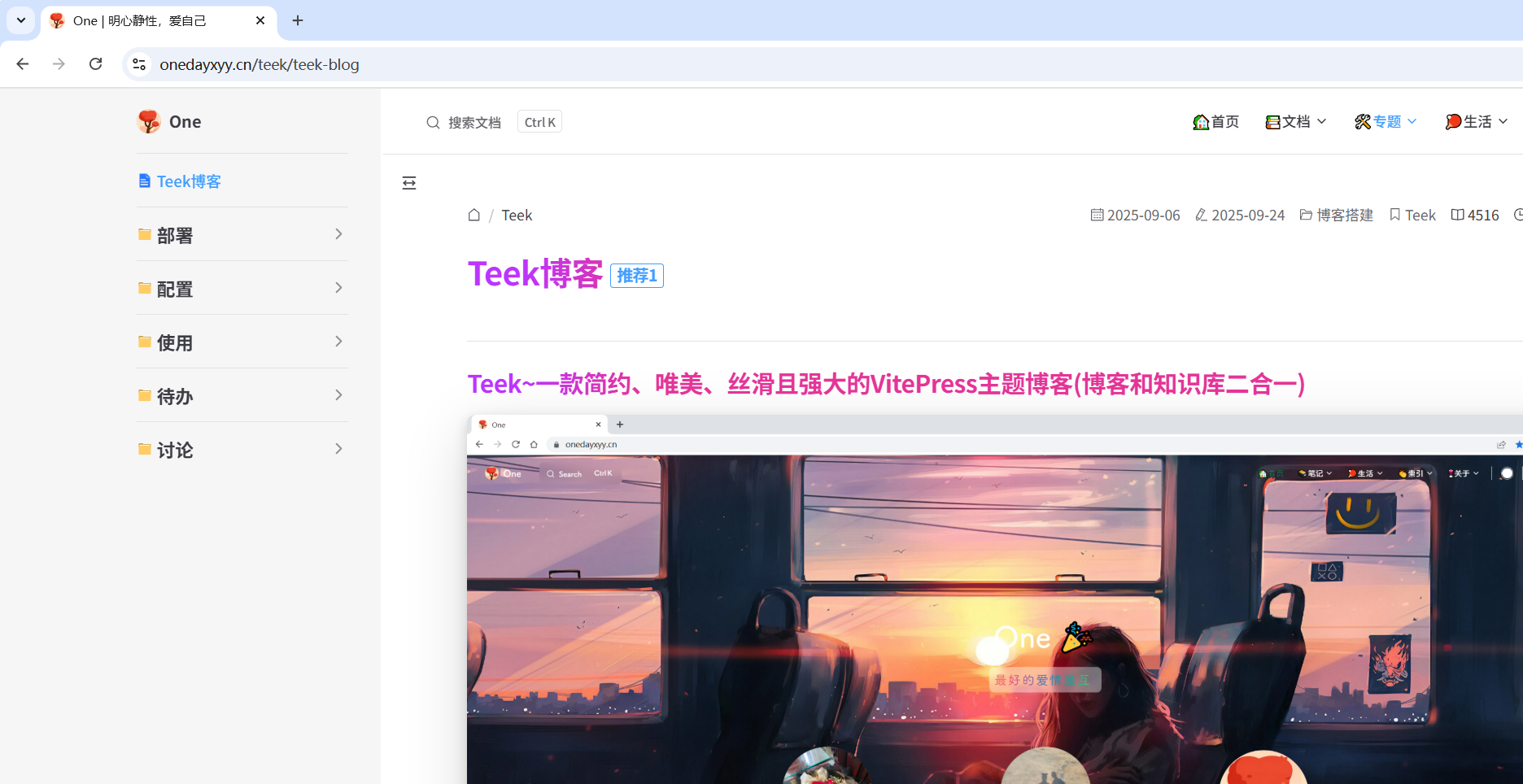Go back using browser back arrow

[x=23, y=64]
